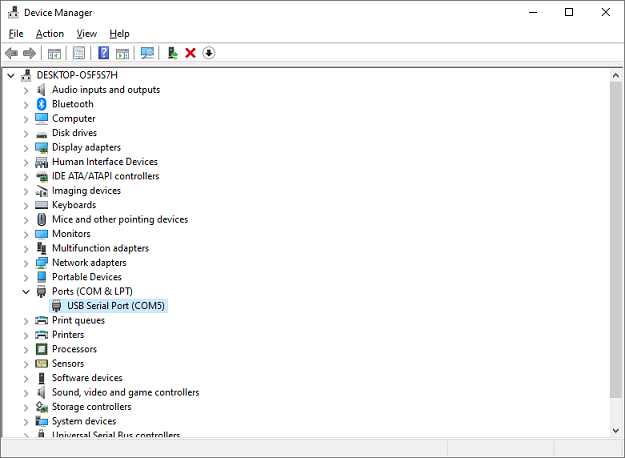Click the Properties toolbar icon
625x458 pixels.
click(79, 53)
